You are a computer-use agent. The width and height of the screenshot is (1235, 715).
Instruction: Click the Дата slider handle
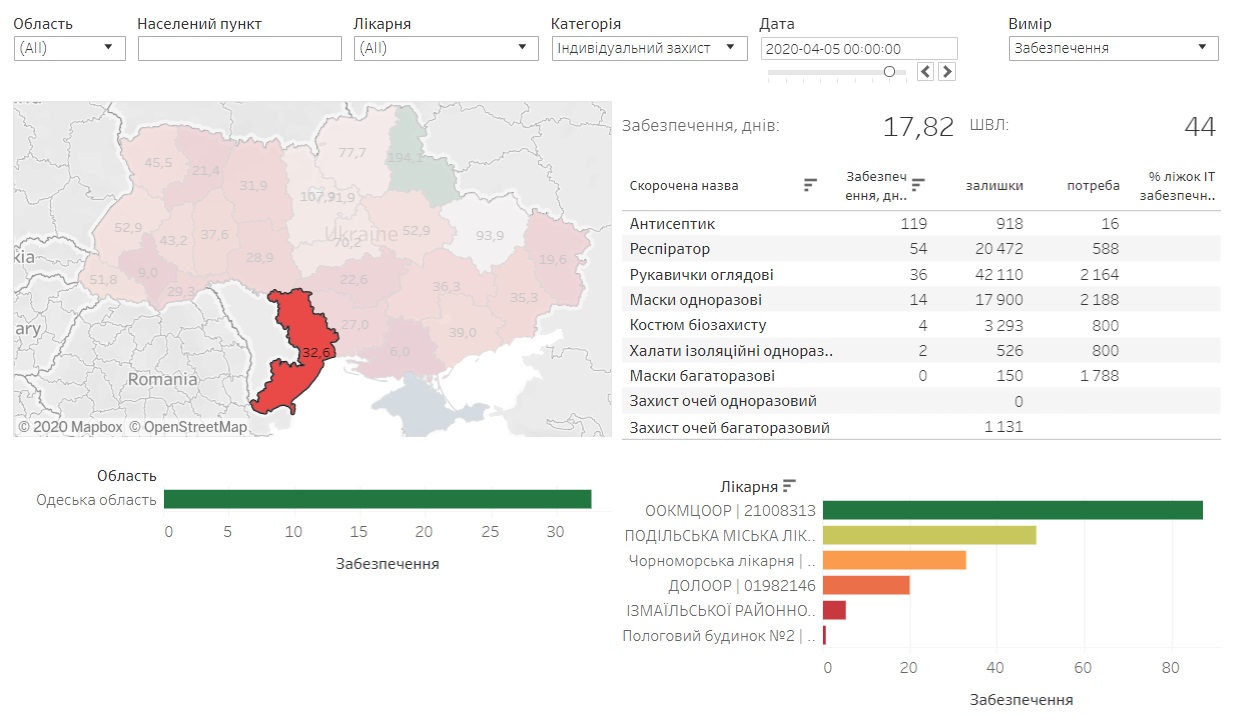click(889, 71)
